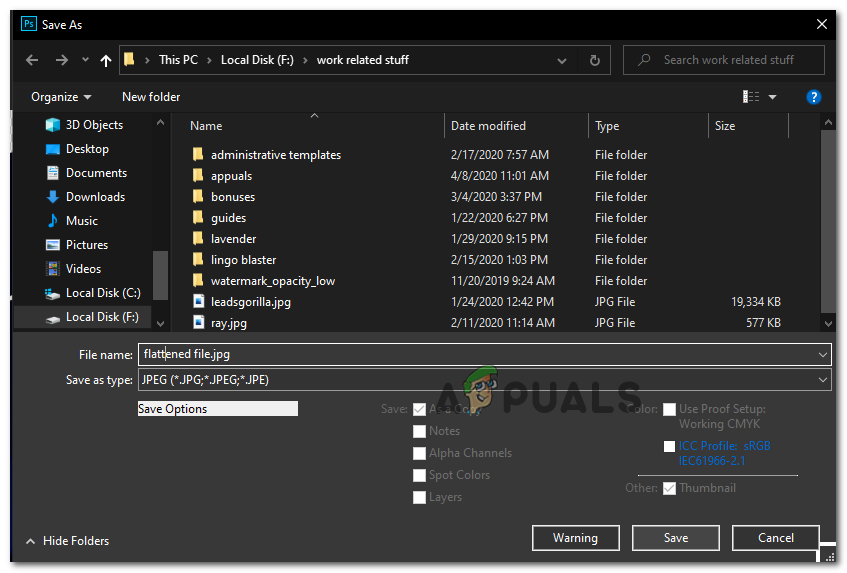This screenshot has width=847, height=573.
Task: Go up one folder level
Action: [106, 60]
